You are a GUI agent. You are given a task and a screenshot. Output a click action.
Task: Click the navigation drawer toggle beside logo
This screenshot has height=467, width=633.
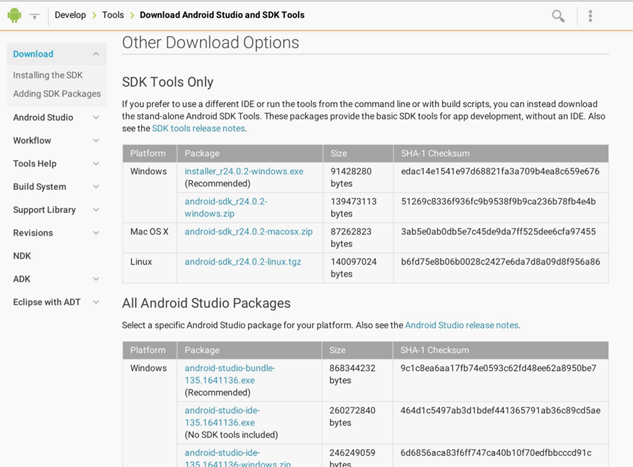point(35,16)
